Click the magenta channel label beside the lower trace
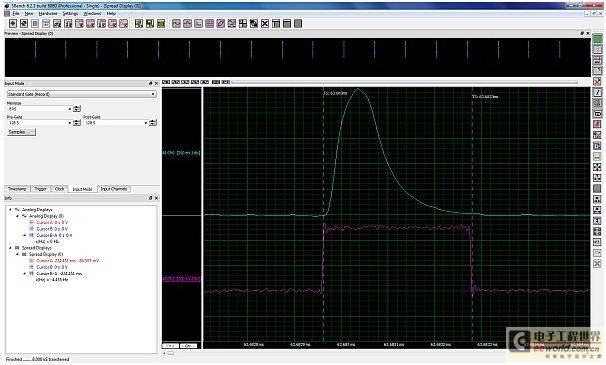Image resolution: width=606 pixels, height=365 pixels. [182, 279]
